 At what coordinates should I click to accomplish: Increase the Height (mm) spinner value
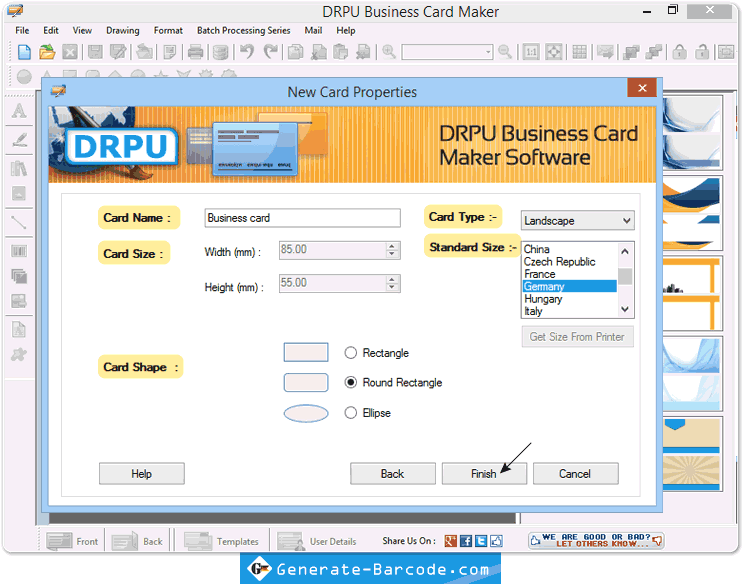coord(391,279)
